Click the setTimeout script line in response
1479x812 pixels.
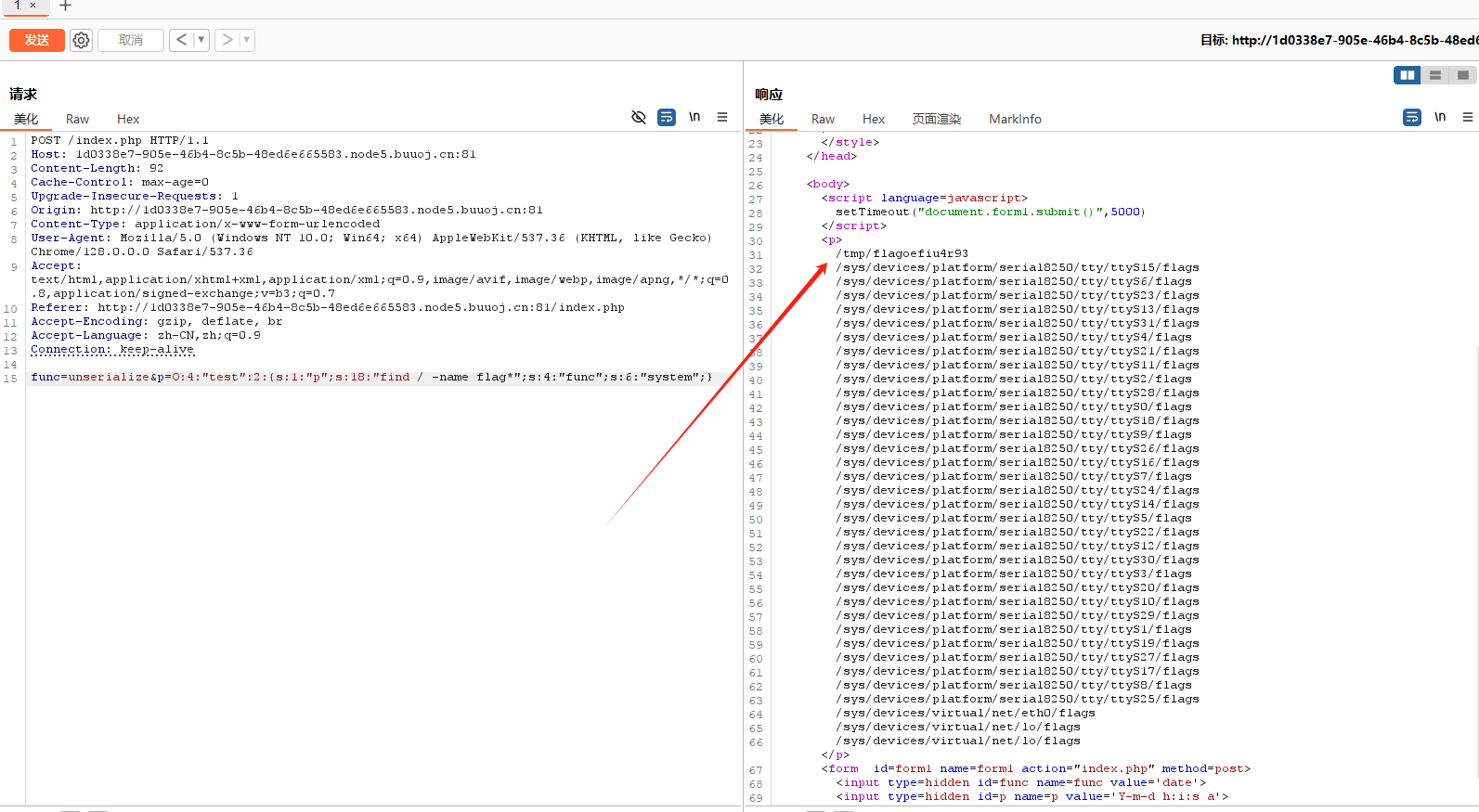click(991, 212)
